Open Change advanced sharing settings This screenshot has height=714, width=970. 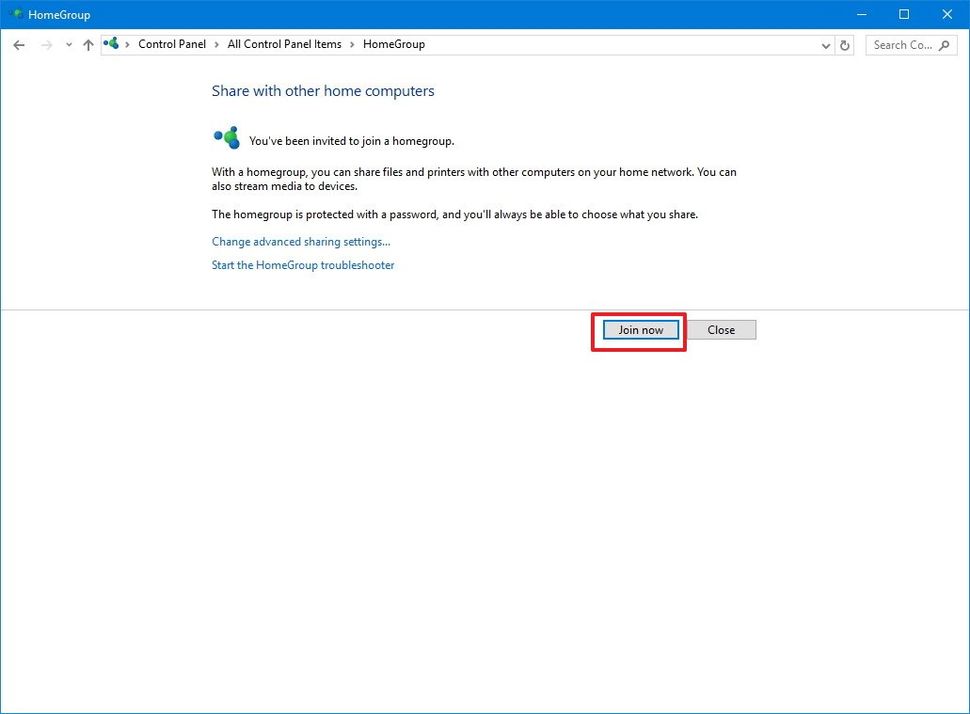coord(300,241)
